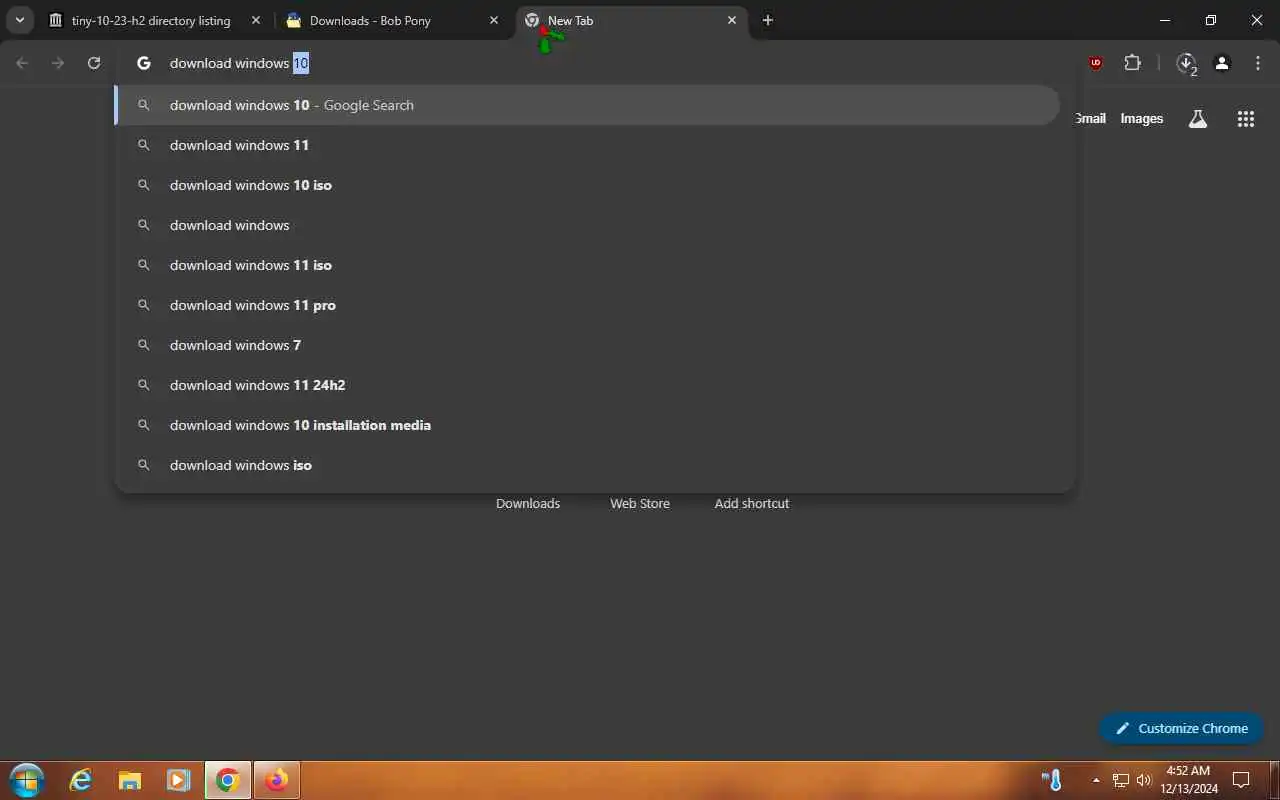Viewport: 1280px width, 800px height.
Task: Choose suggestion download windows 7
Action: (587, 345)
